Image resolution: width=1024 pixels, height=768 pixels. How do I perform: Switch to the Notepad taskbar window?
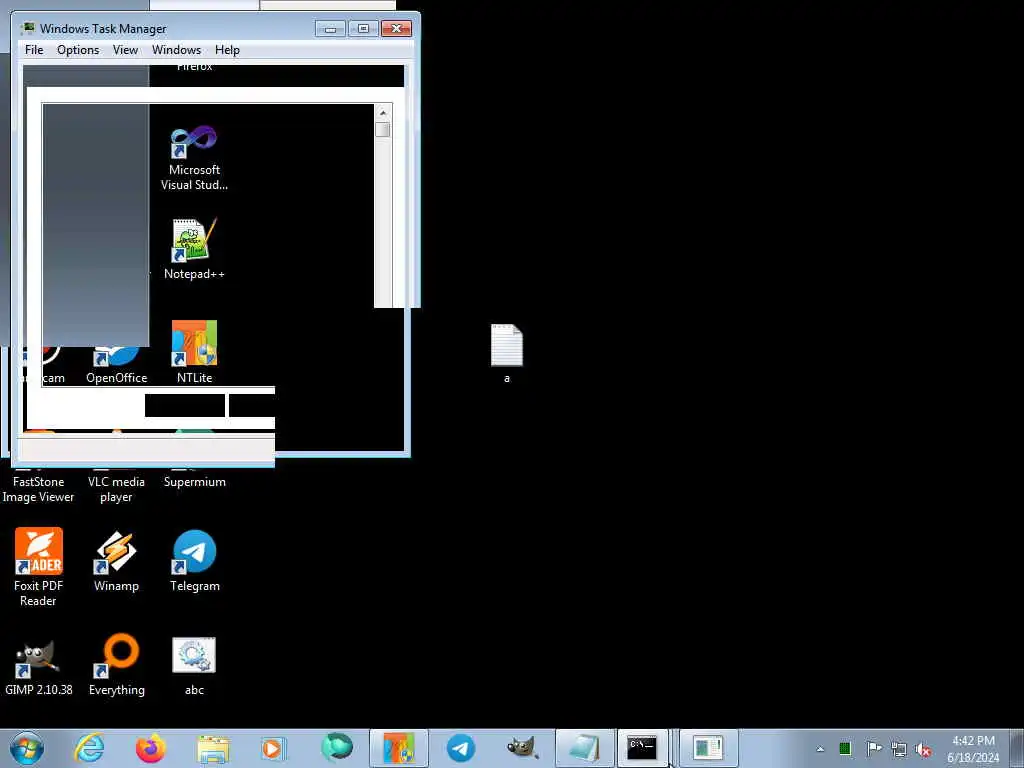[x=584, y=748]
